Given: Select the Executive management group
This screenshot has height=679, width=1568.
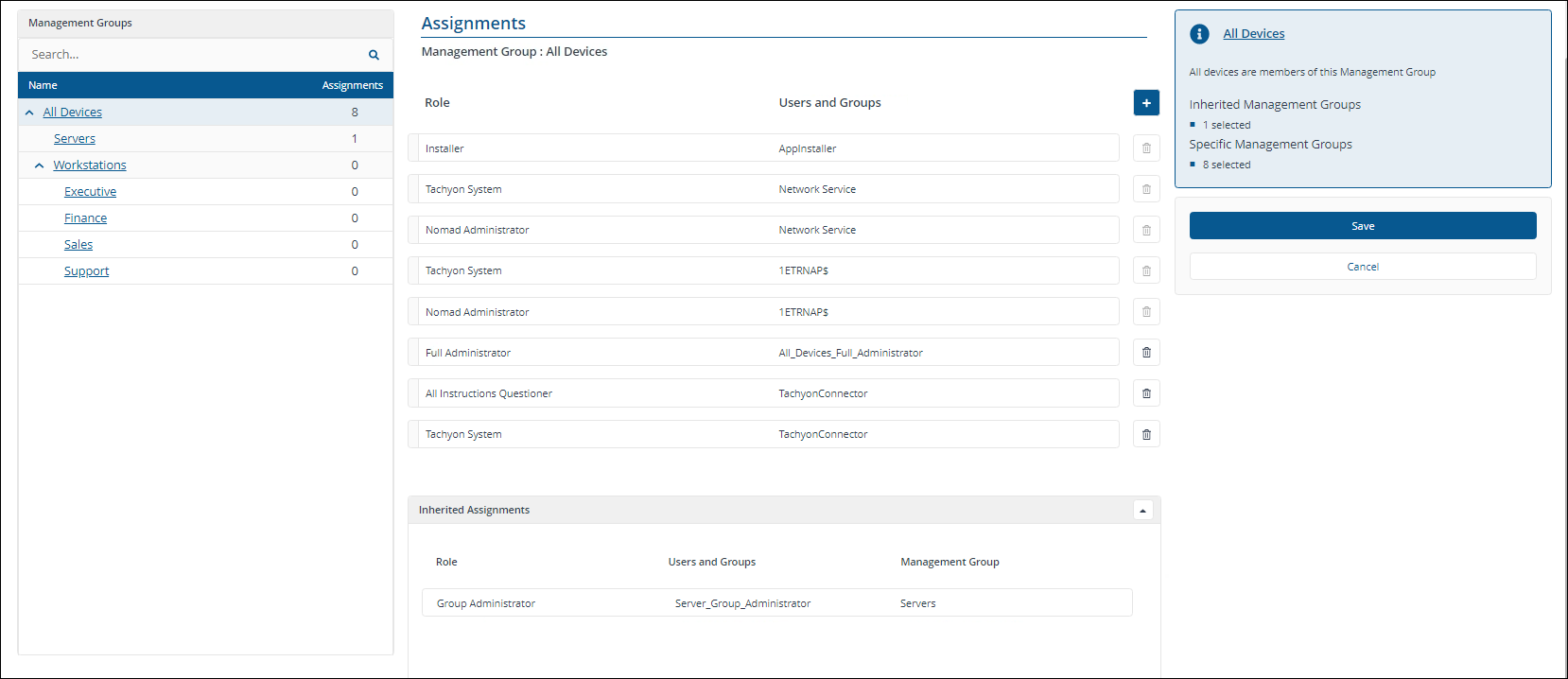Looking at the screenshot, I should click(90, 192).
